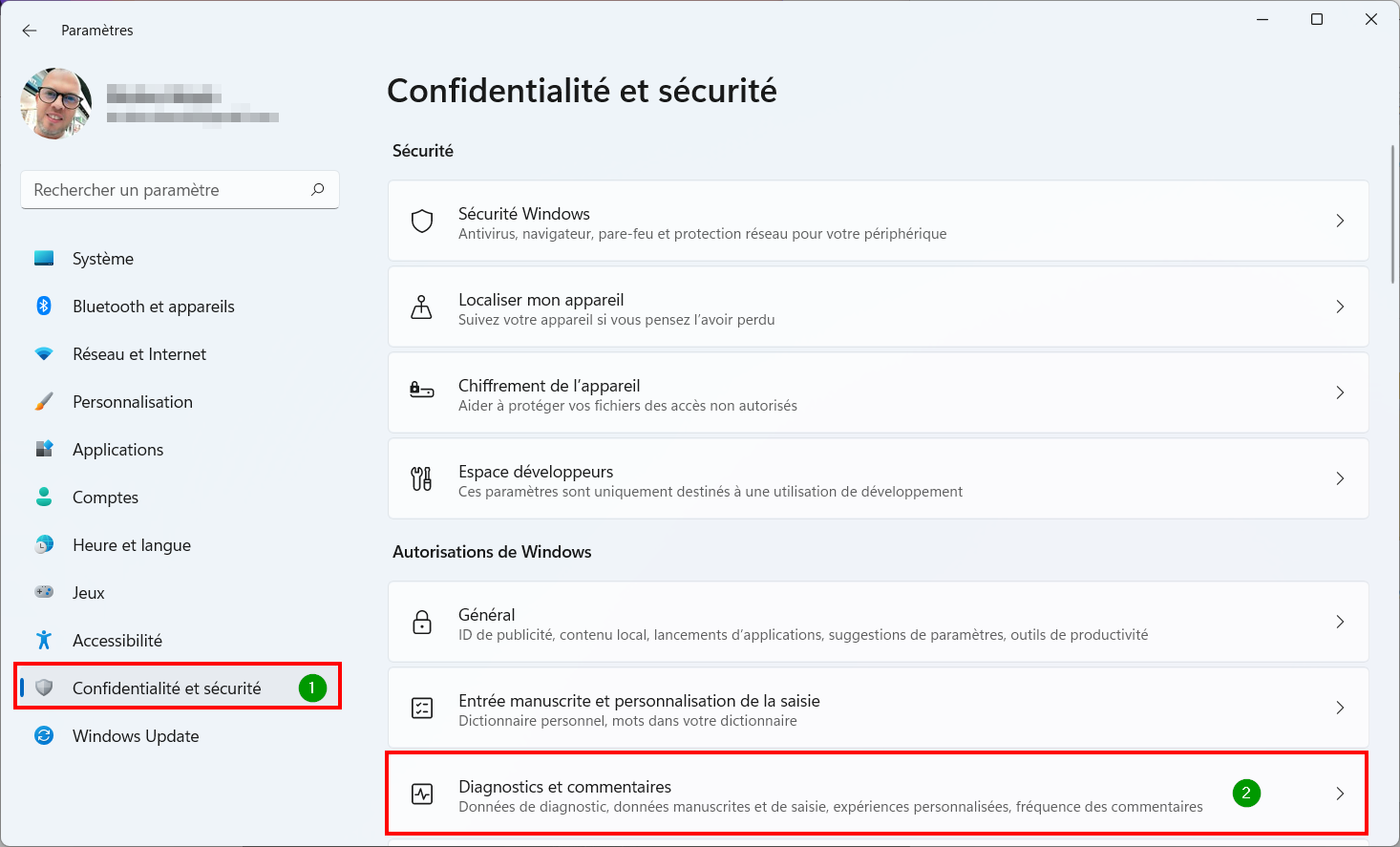Click the Localiser mon appareil icon
The width and height of the screenshot is (1400, 847).
(421, 307)
